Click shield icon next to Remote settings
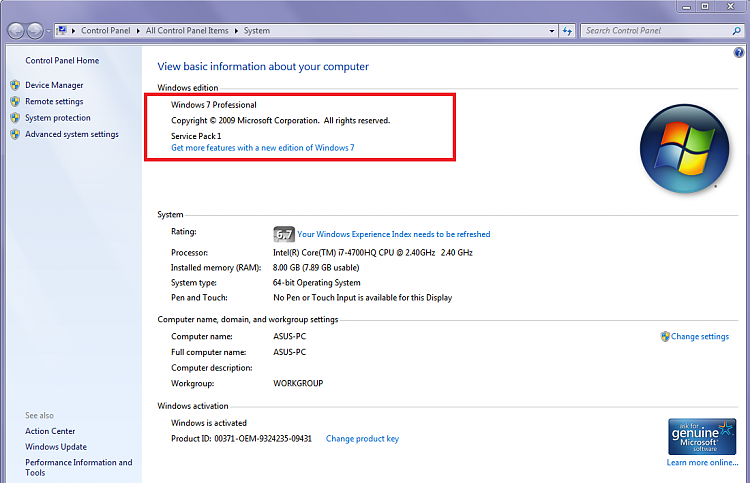The image size is (750, 483). [x=15, y=101]
